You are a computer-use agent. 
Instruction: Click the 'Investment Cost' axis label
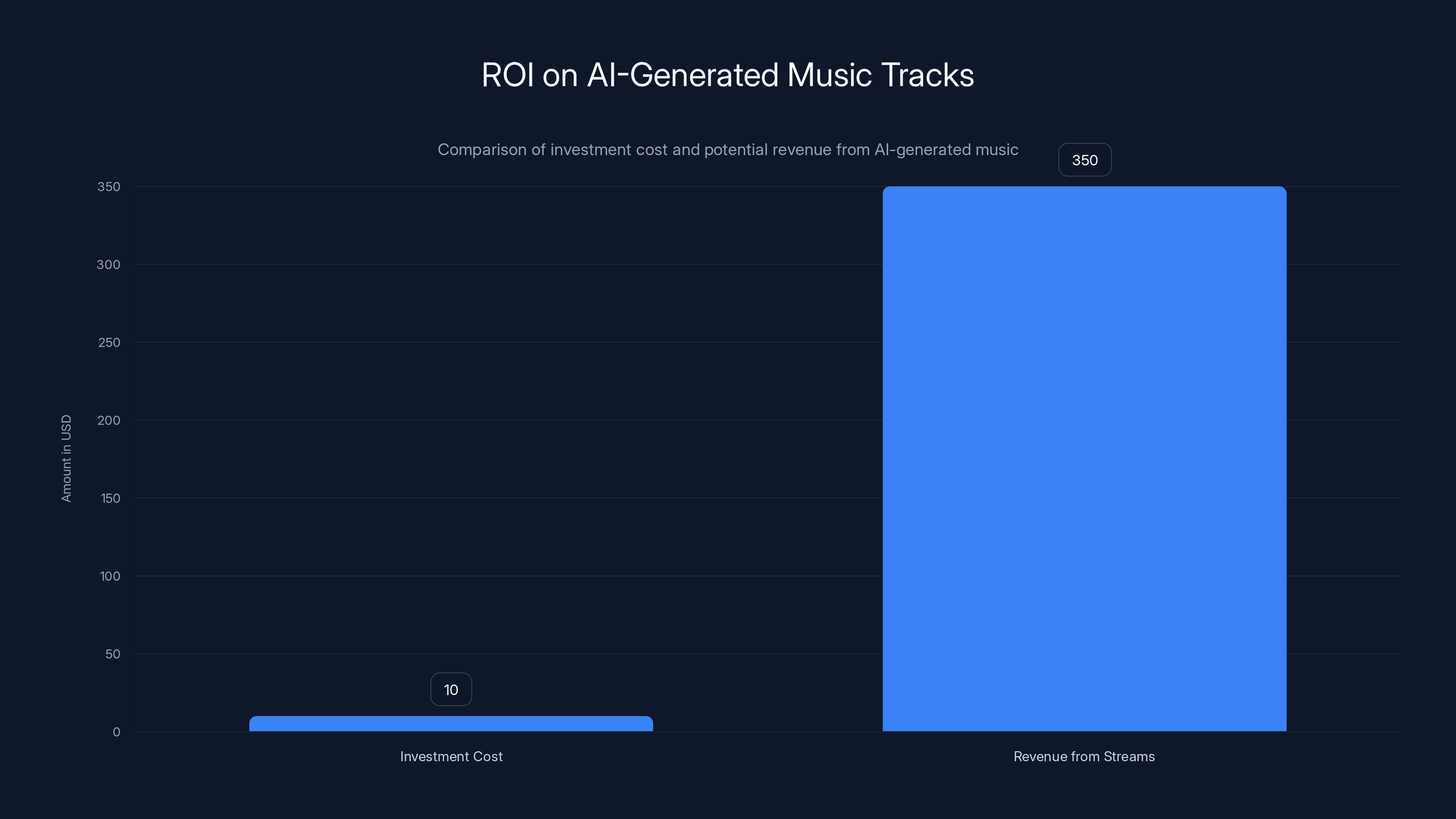click(x=451, y=756)
